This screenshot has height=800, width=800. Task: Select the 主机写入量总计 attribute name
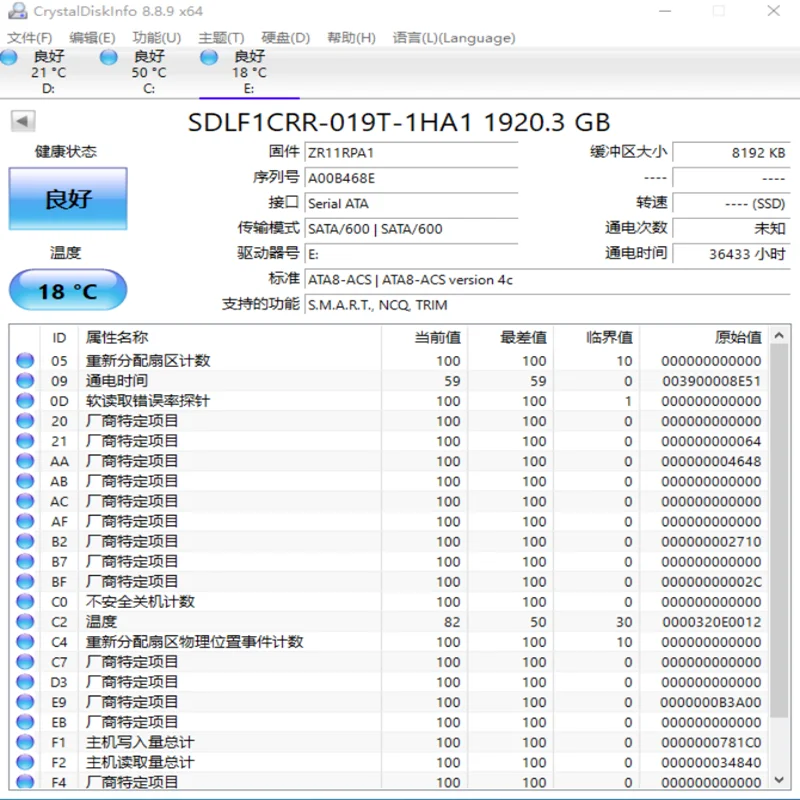[x=140, y=742]
